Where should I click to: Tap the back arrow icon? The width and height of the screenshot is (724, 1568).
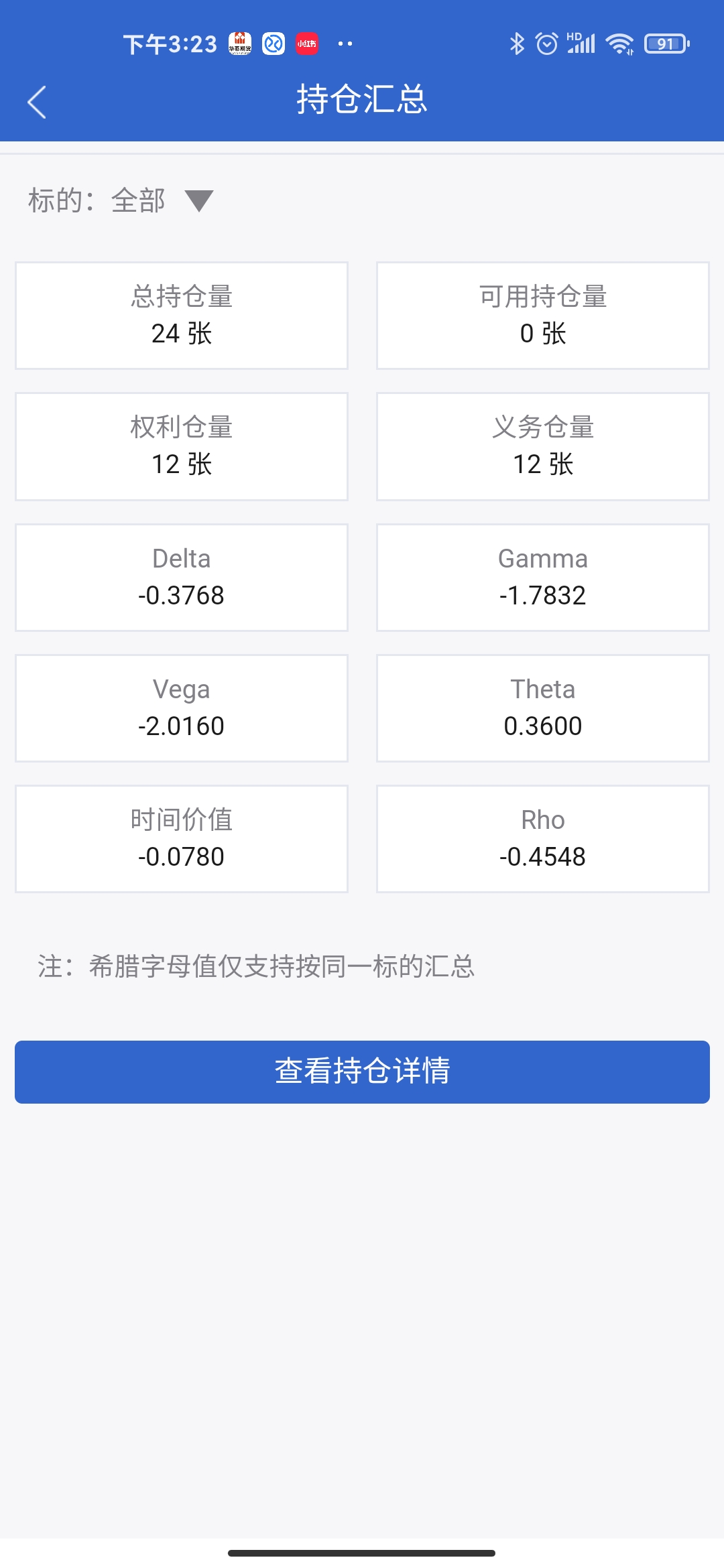(38, 102)
